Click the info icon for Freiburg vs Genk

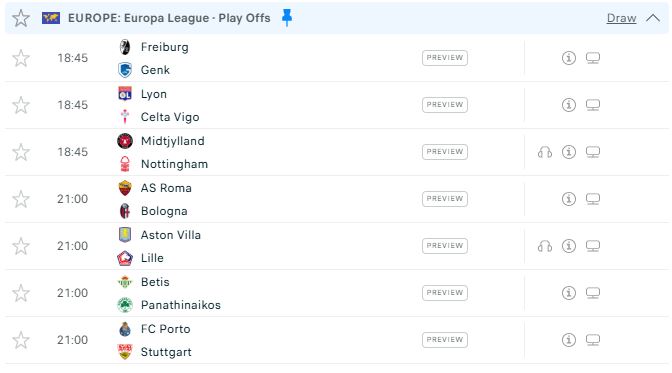pos(569,58)
